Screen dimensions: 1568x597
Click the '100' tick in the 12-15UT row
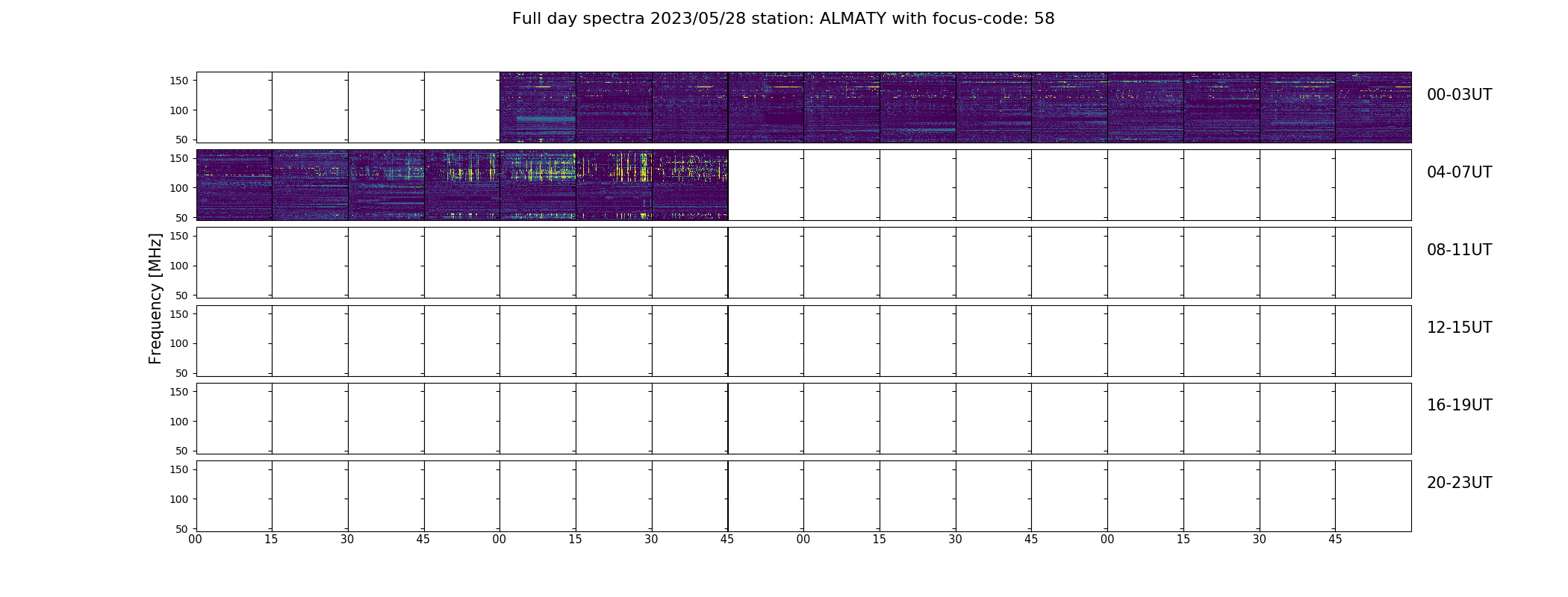179,343
